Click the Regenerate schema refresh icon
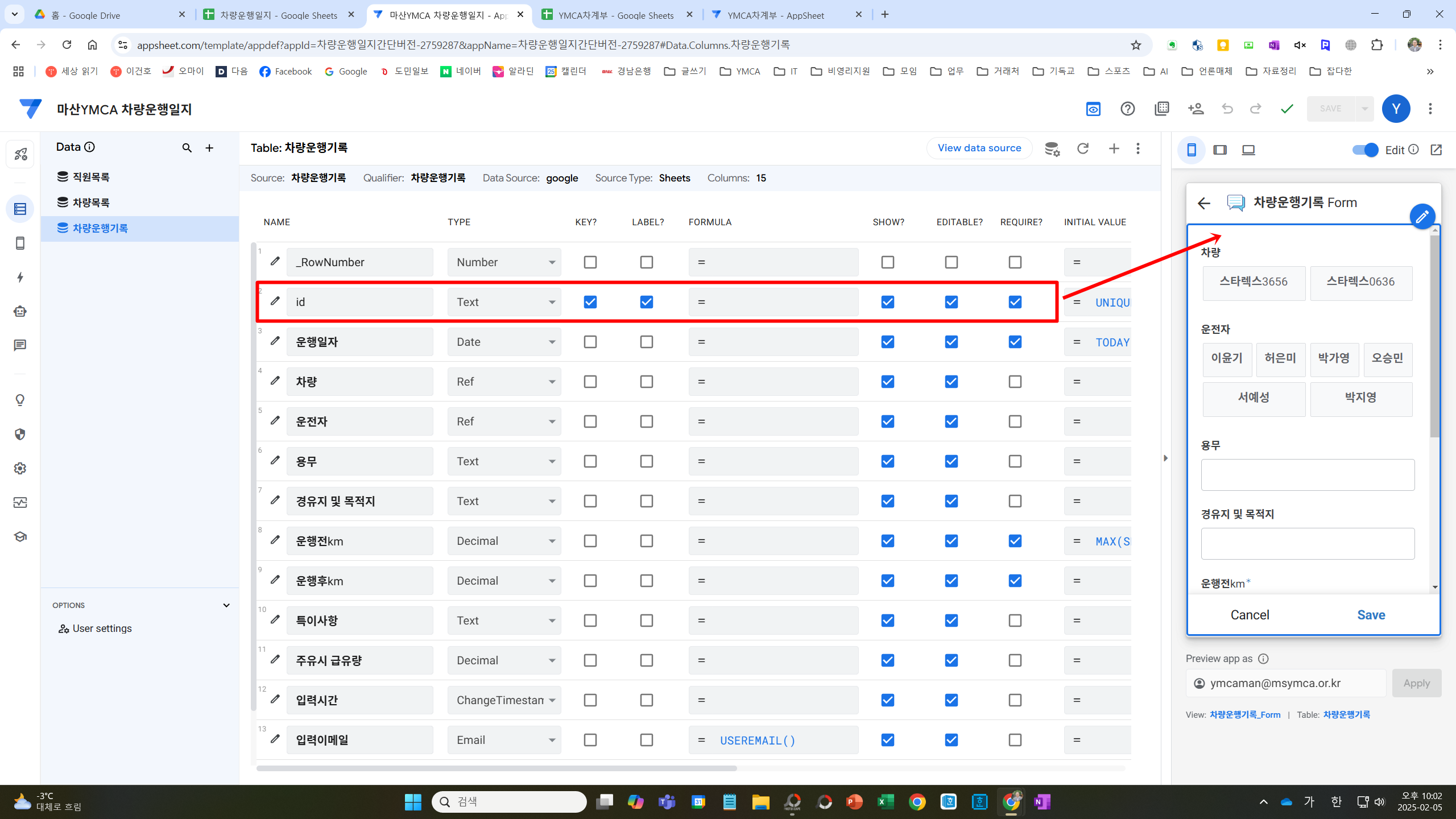The image size is (1456, 819). 1083,148
